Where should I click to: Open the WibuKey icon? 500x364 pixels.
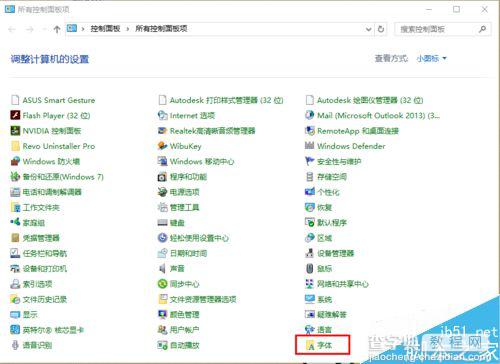[x=162, y=146]
